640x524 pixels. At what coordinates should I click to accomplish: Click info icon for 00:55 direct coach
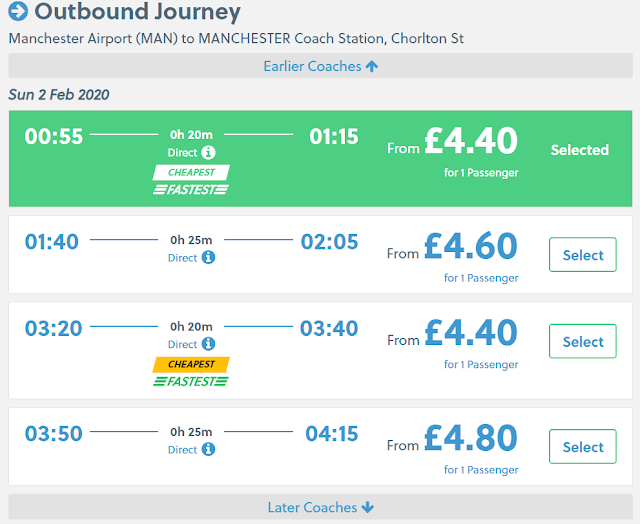tap(208, 153)
